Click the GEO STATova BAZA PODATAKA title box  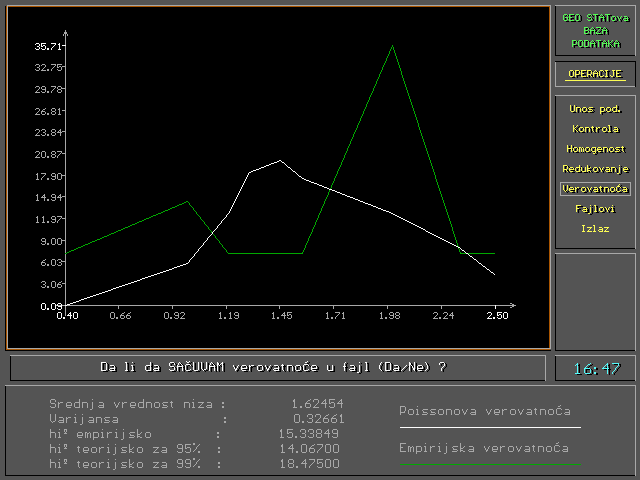595,30
